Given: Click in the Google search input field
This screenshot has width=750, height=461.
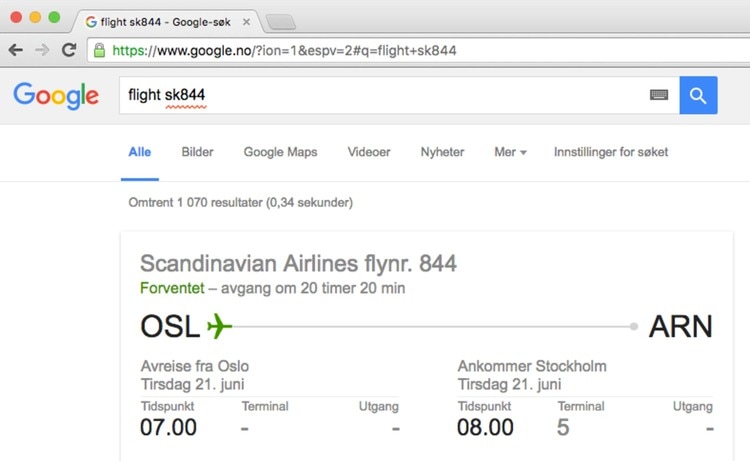Looking at the screenshot, I should point(380,96).
